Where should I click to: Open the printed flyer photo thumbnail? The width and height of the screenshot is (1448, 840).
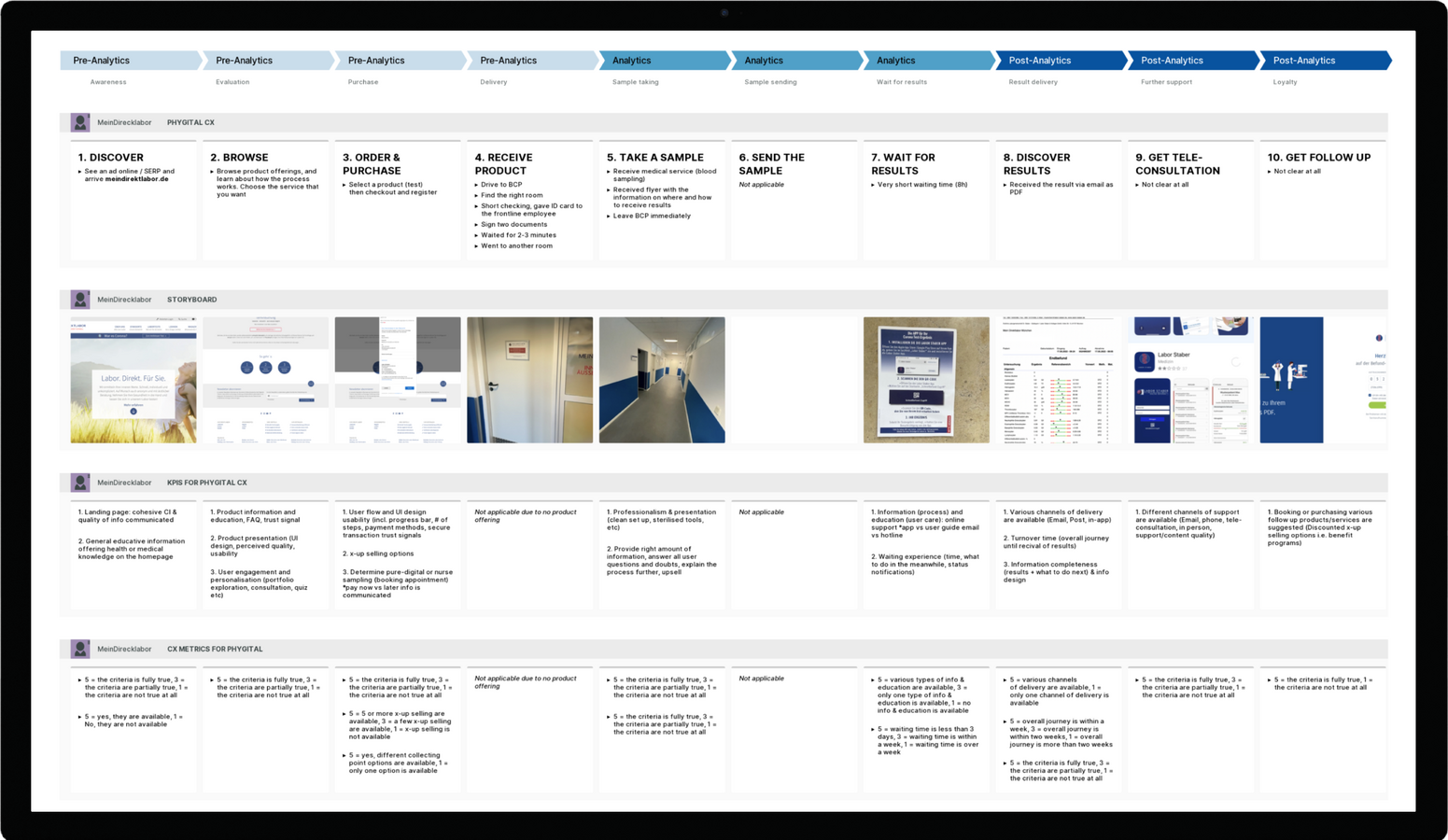[926, 380]
